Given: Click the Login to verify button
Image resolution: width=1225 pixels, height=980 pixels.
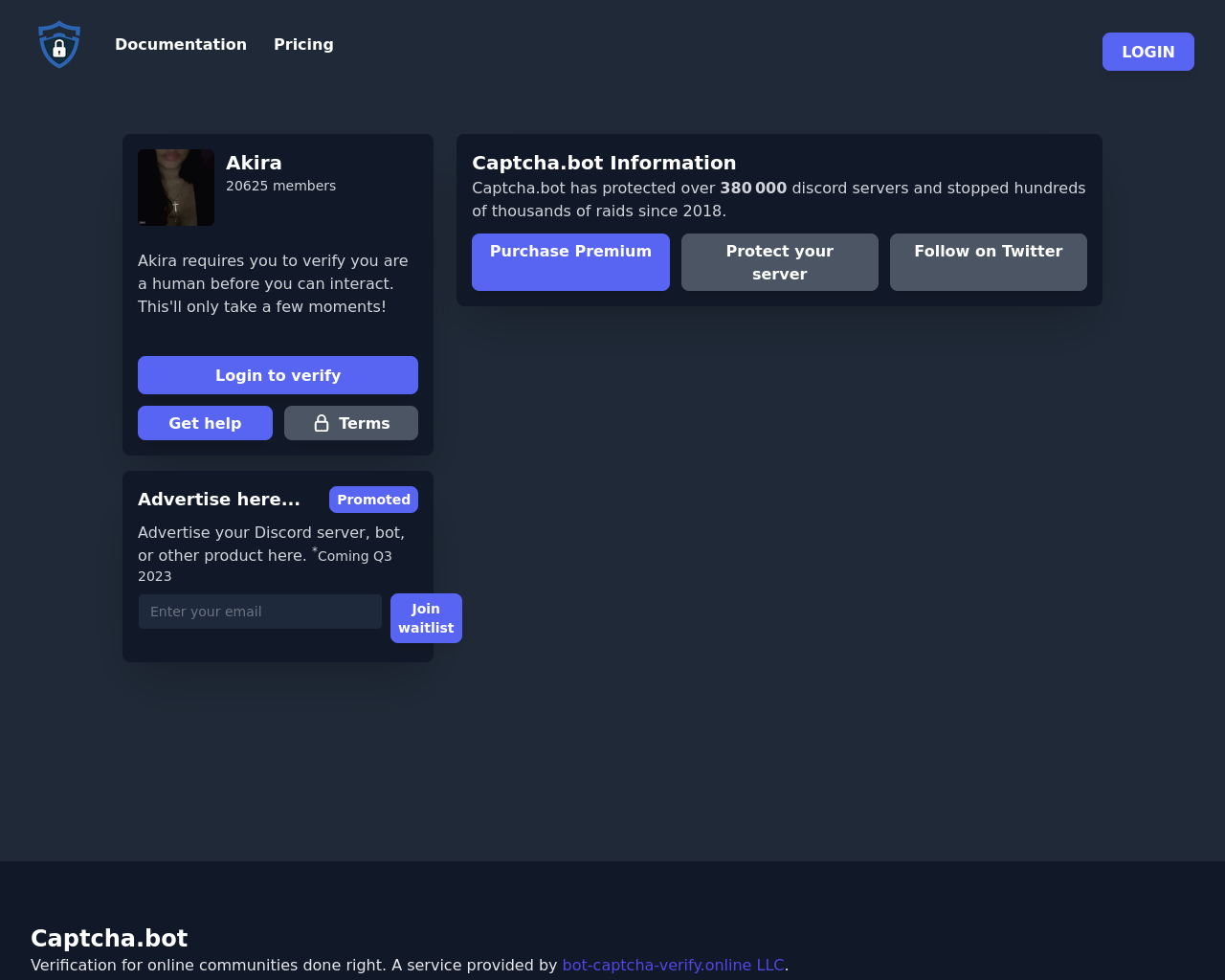Looking at the screenshot, I should 278,375.
